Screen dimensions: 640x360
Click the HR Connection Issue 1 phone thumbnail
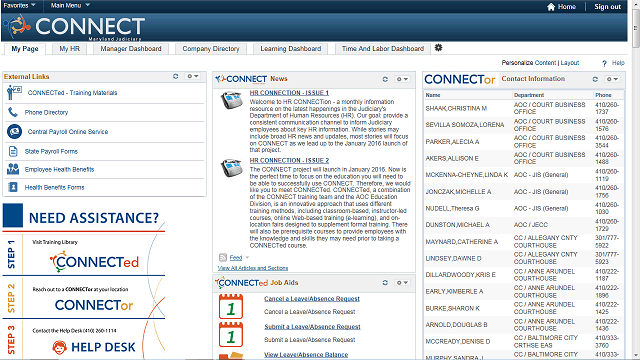[x=232, y=100]
